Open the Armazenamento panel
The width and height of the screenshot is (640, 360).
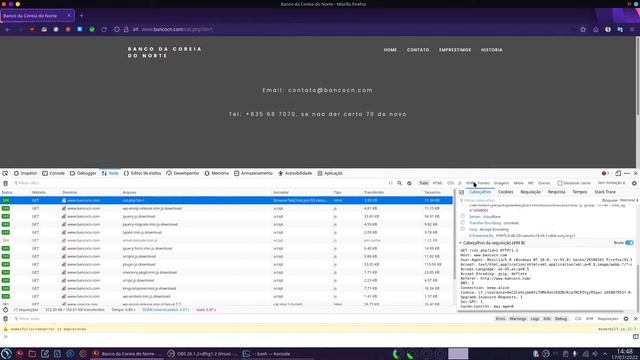[x=253, y=173]
